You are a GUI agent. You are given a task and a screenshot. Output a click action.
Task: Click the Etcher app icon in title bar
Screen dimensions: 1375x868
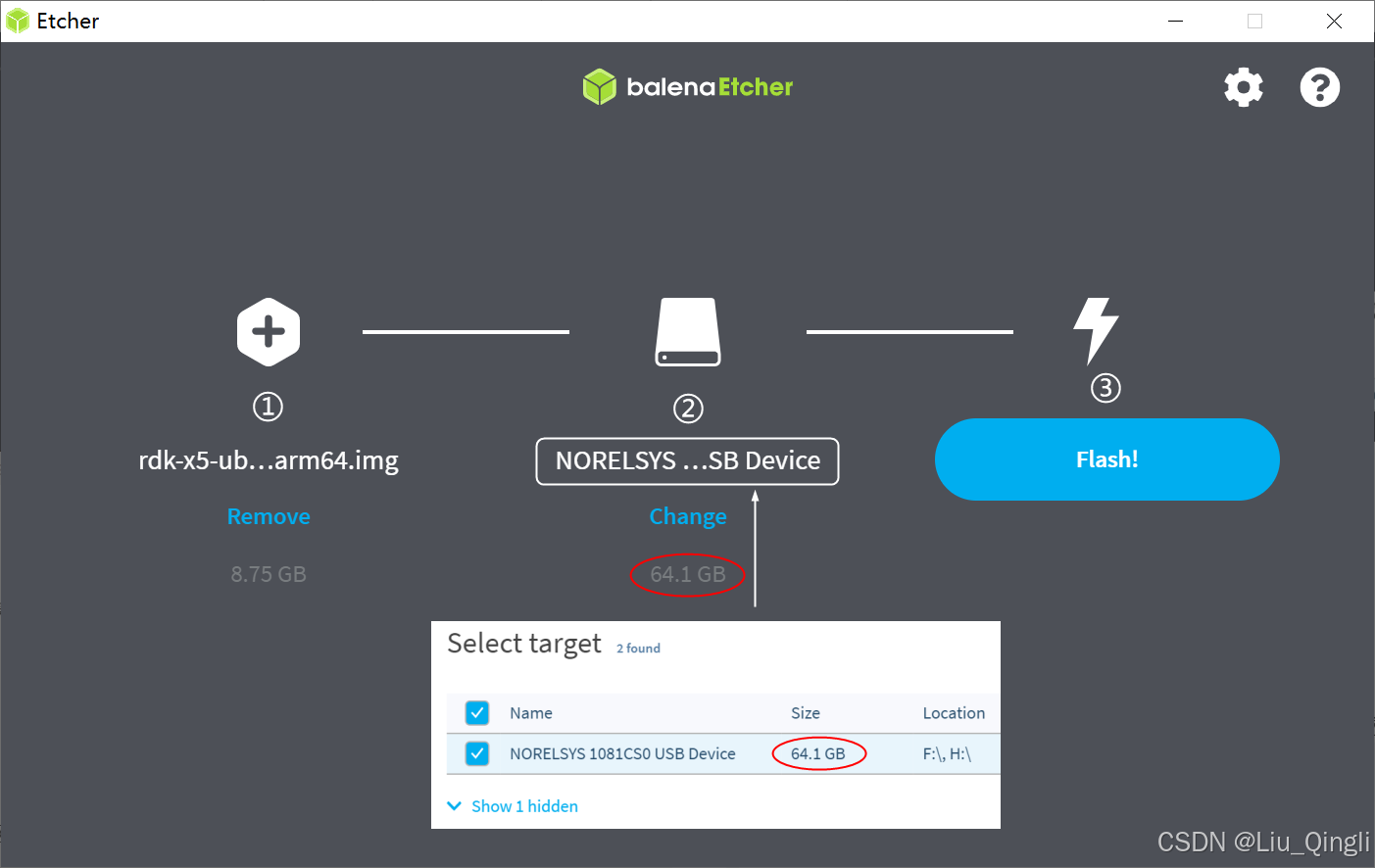(17, 21)
